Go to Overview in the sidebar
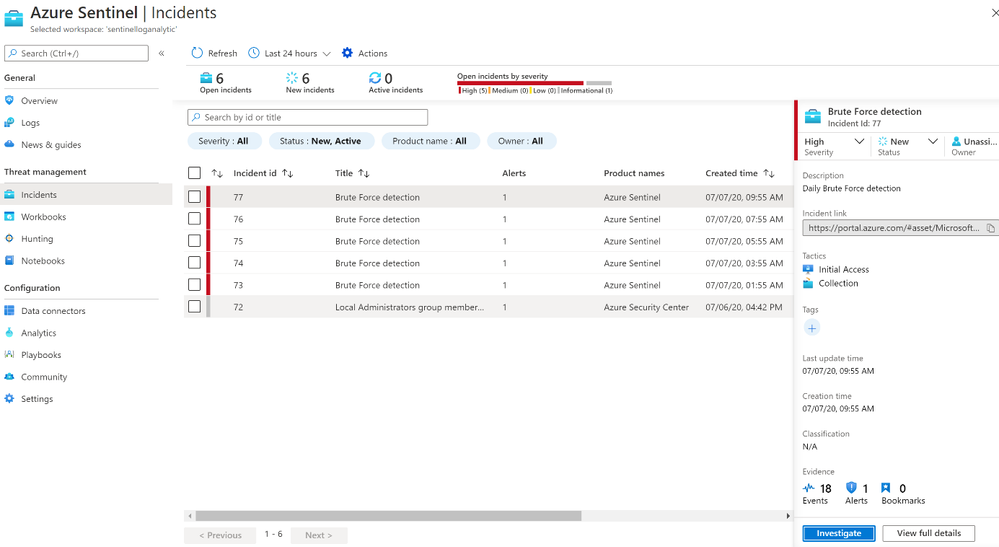The width and height of the screenshot is (999, 547). point(39,101)
